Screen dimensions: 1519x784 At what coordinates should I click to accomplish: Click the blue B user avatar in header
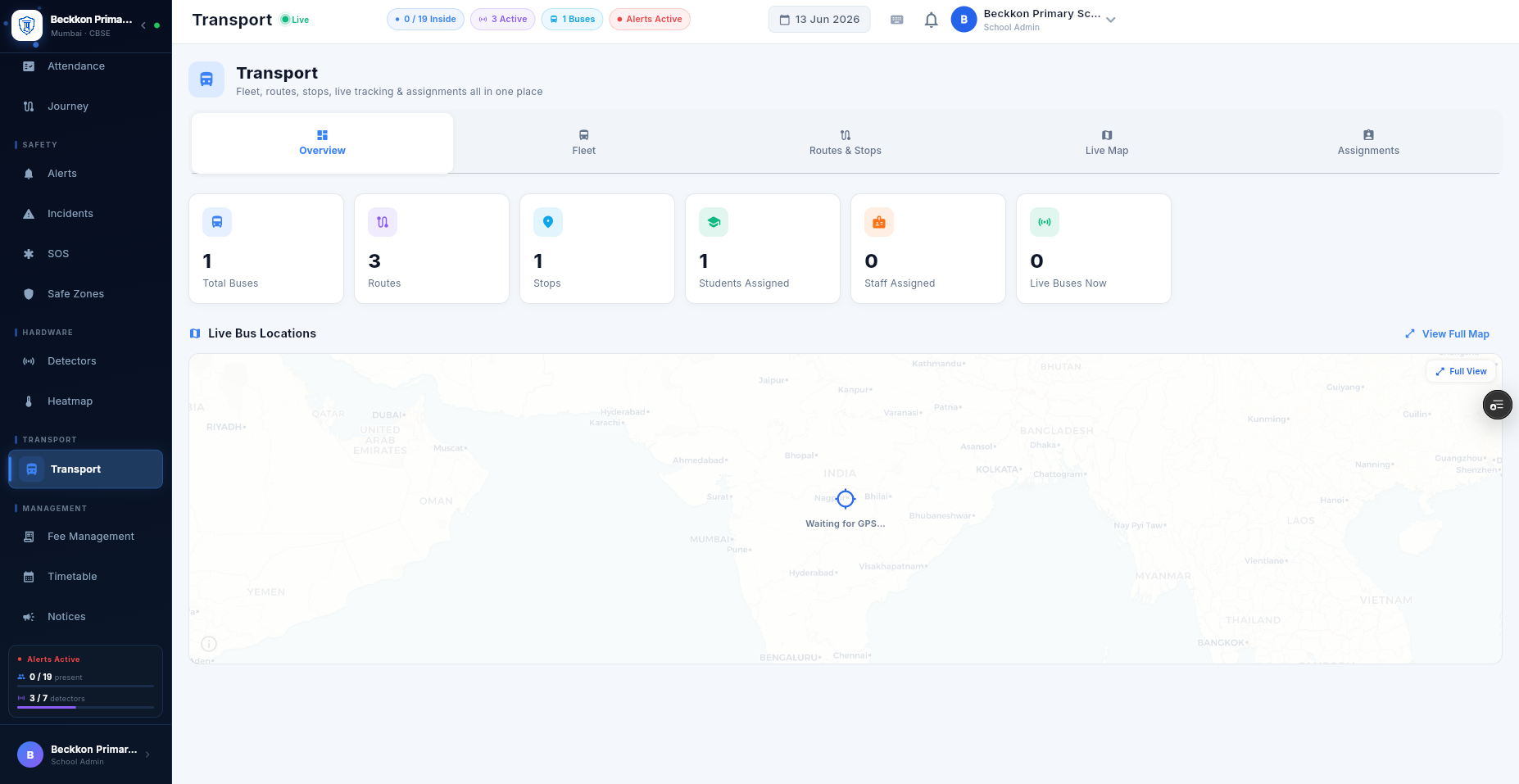coord(964,20)
